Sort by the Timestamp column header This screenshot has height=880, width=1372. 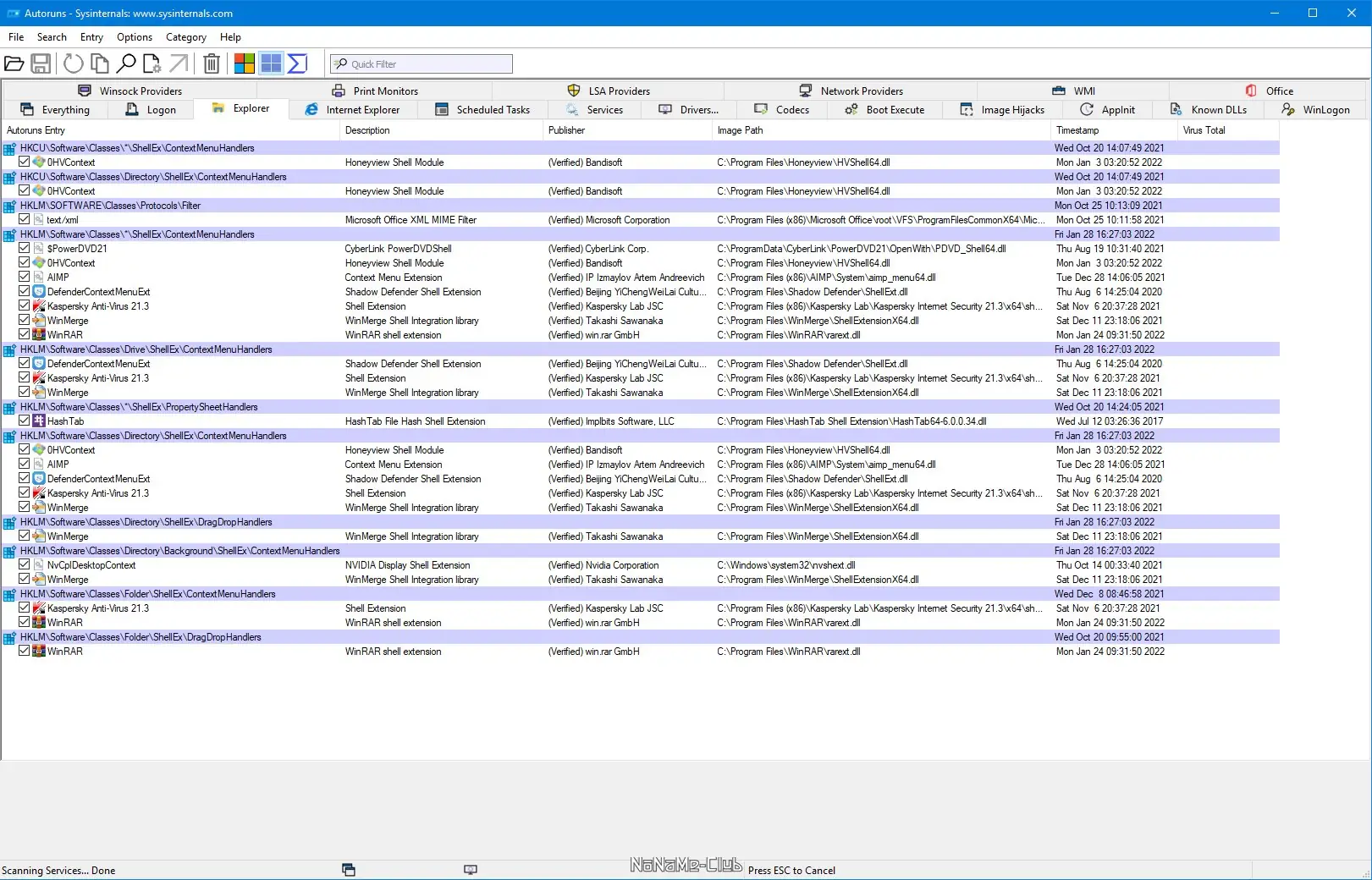point(1114,130)
